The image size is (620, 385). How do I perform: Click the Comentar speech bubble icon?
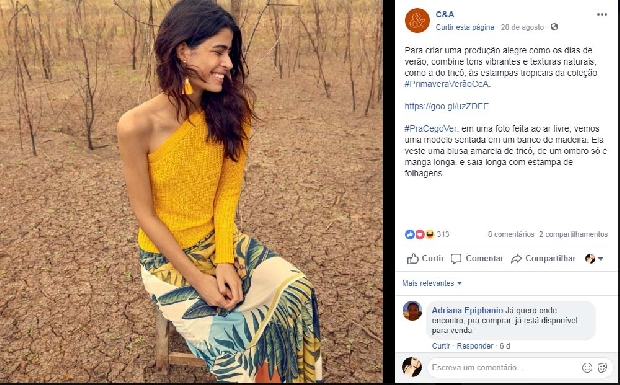tap(456, 259)
